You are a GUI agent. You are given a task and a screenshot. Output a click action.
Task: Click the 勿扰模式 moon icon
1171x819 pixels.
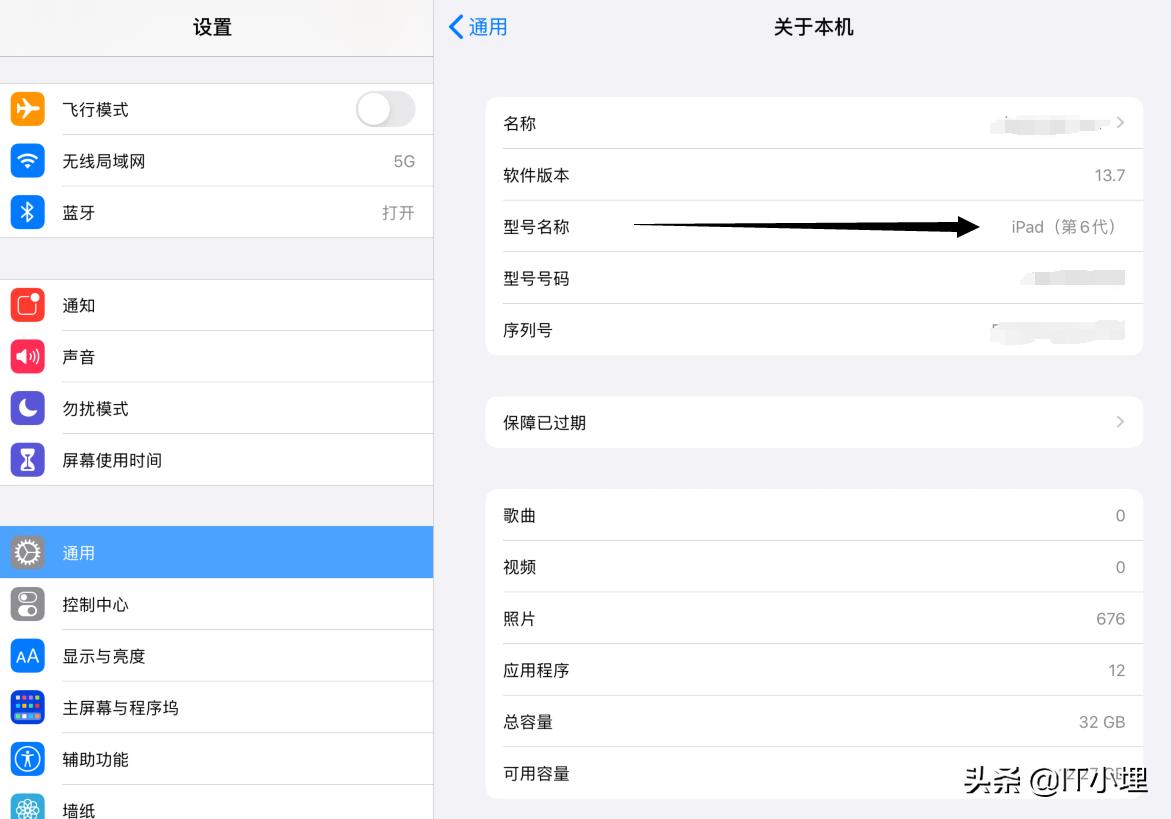(x=27, y=408)
